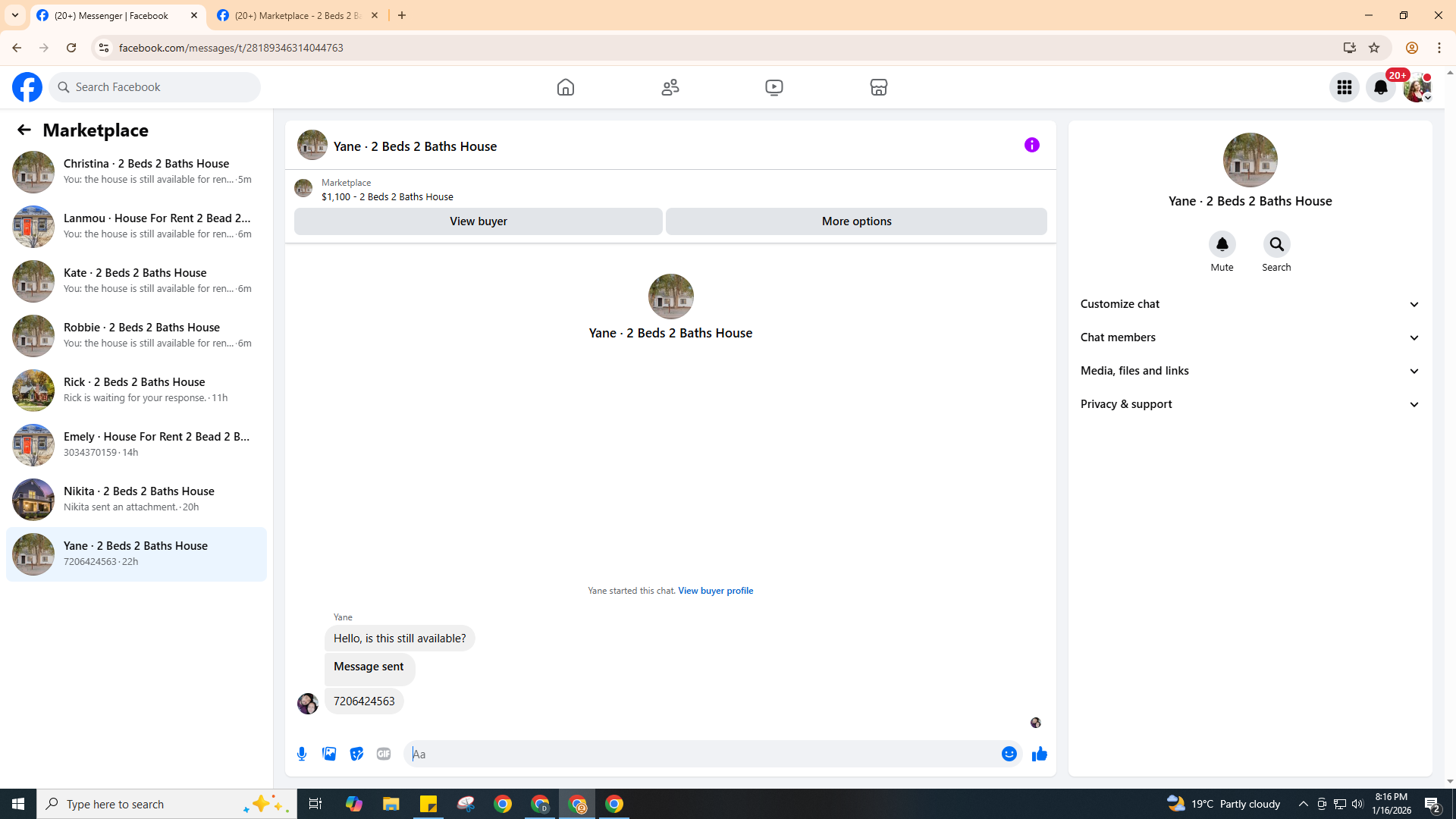Open Facebook Marketplace icon in top navigation
Viewport: 1456px width, 819px height.
tap(878, 87)
